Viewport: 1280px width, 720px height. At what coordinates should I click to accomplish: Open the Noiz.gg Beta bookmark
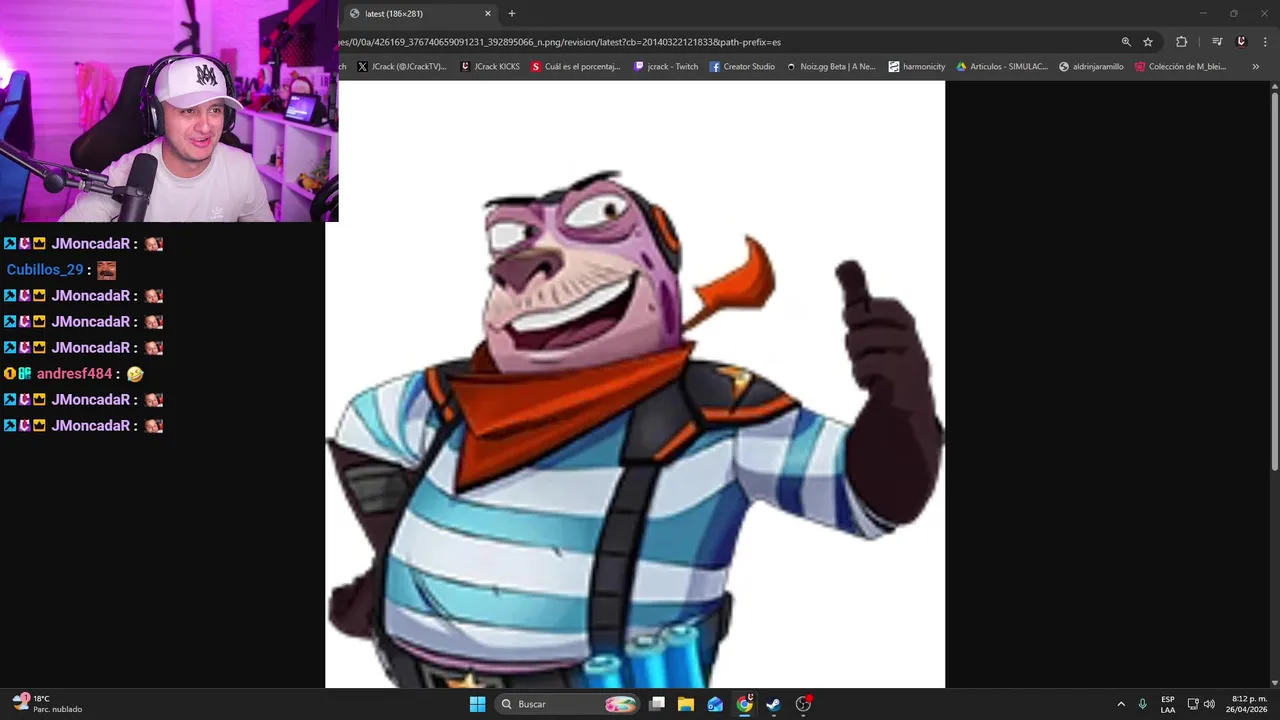831,67
